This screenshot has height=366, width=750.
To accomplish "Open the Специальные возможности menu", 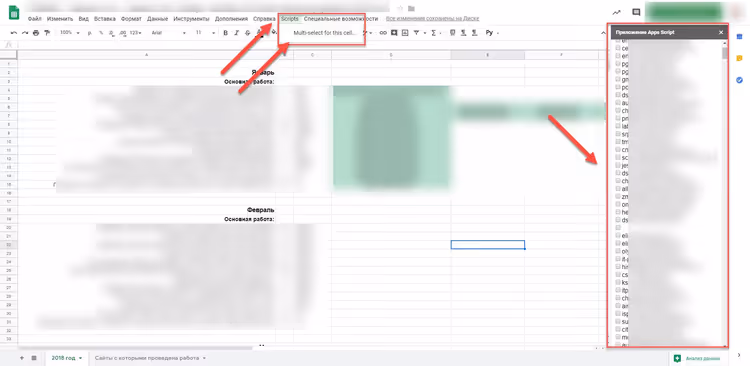I will tap(341, 19).
